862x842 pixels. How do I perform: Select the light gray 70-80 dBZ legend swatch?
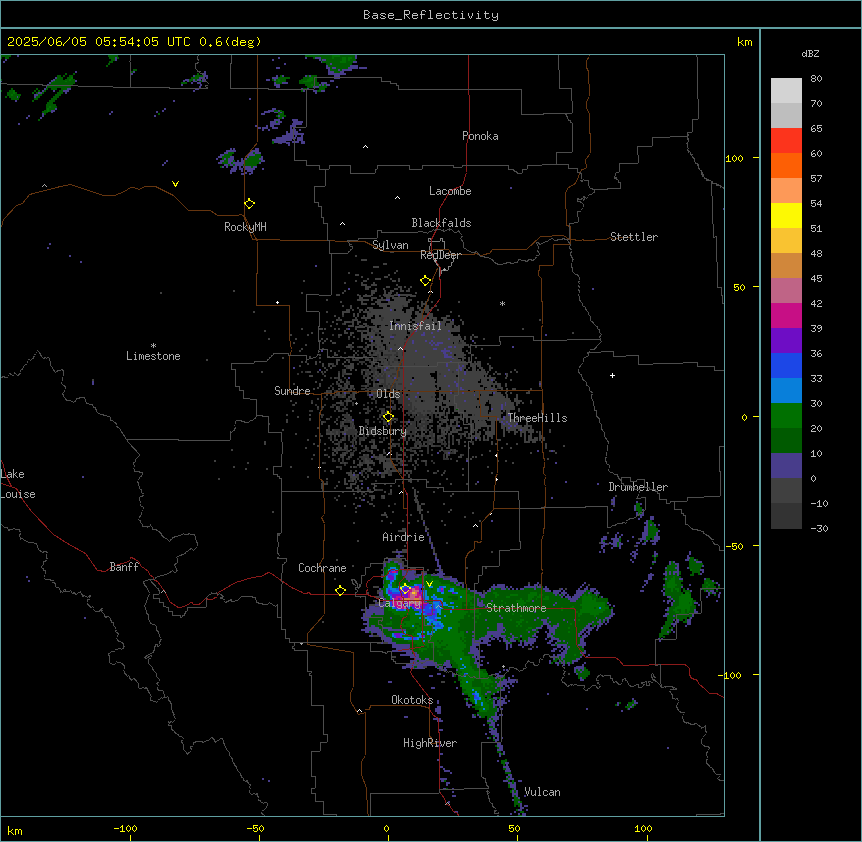(x=786, y=91)
